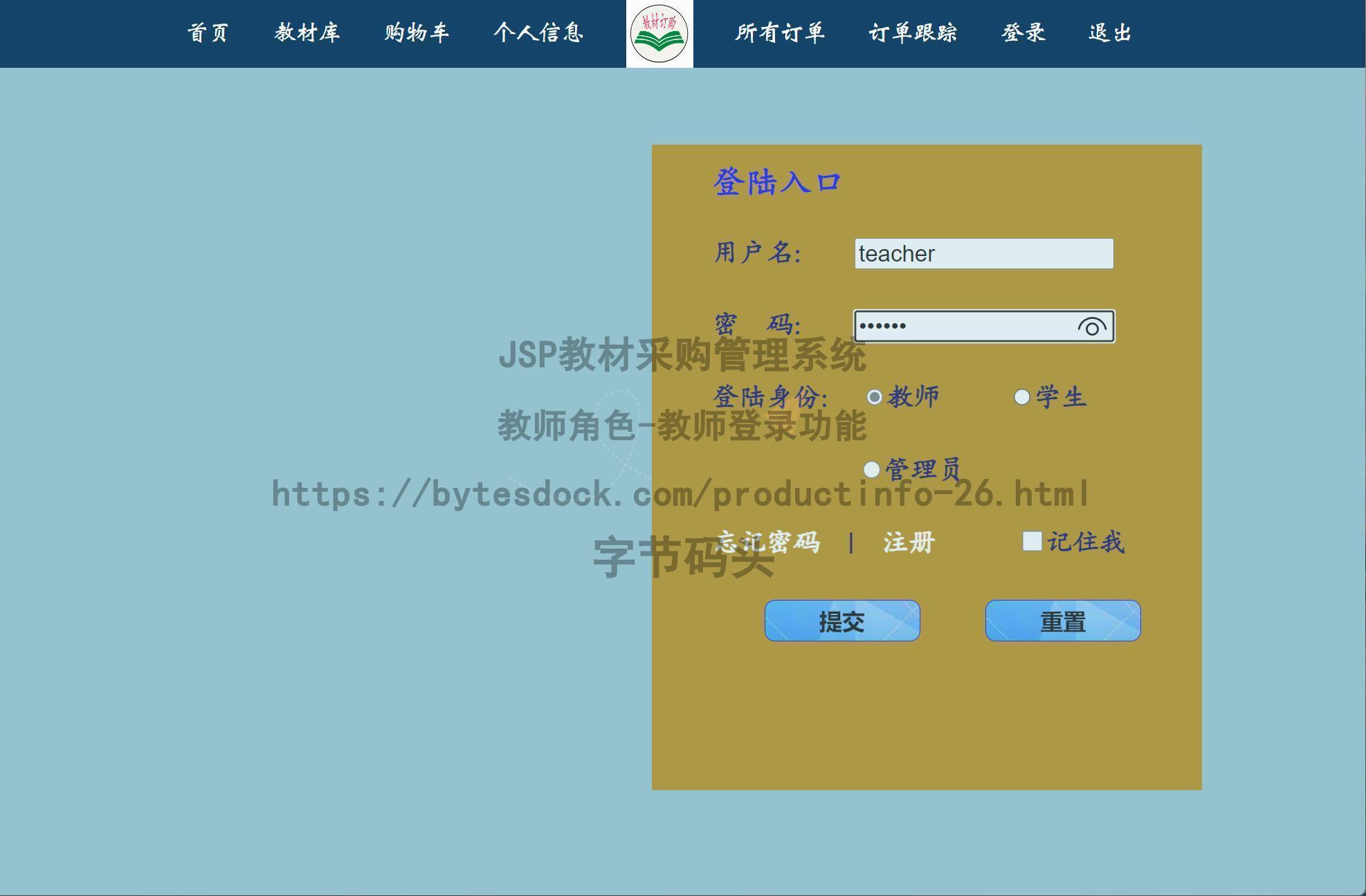Click the 教材订购 logo icon
This screenshot has height=896, width=1366.
coord(659,32)
